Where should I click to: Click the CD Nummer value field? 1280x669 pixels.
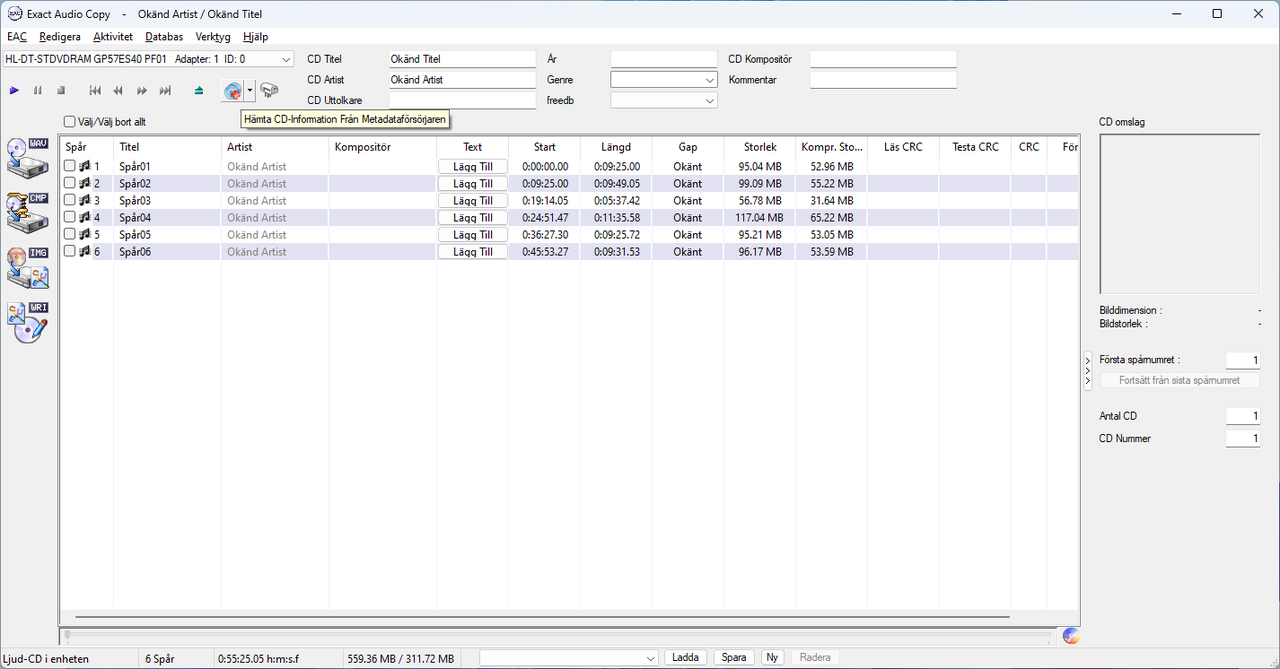pyautogui.click(x=1243, y=439)
